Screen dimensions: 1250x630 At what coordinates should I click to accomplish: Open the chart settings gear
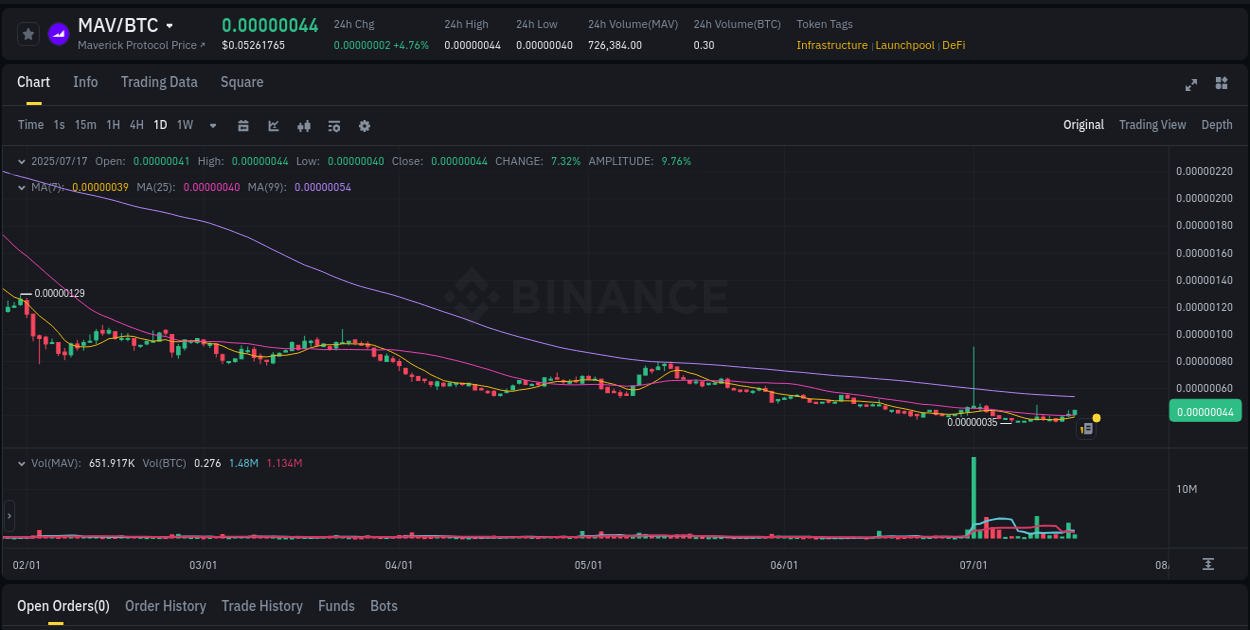[x=364, y=125]
